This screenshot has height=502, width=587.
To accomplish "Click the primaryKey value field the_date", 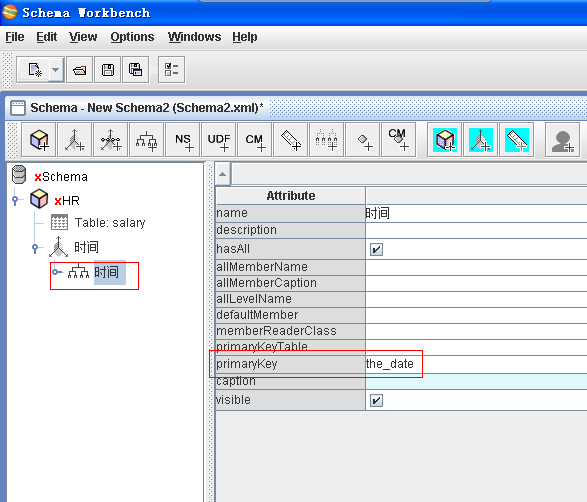I will point(476,364).
